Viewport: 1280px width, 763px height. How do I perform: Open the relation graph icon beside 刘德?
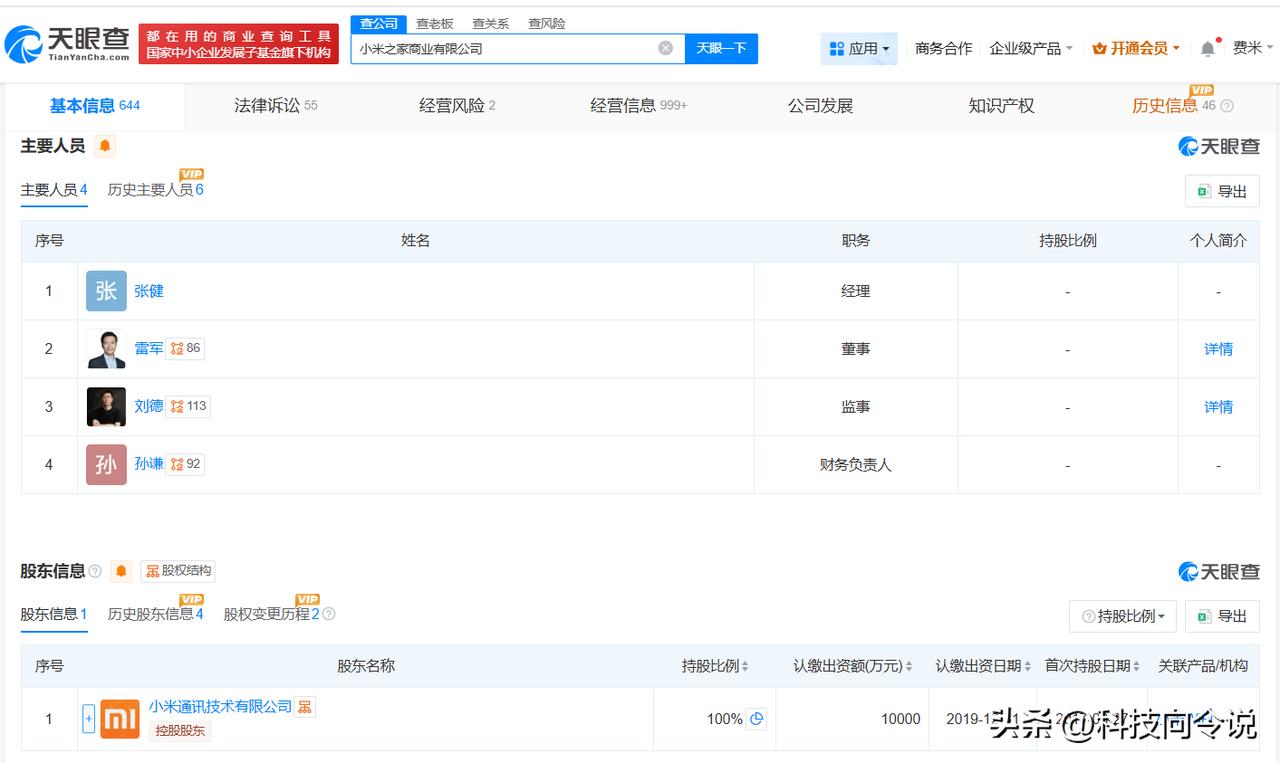pyautogui.click(x=177, y=406)
